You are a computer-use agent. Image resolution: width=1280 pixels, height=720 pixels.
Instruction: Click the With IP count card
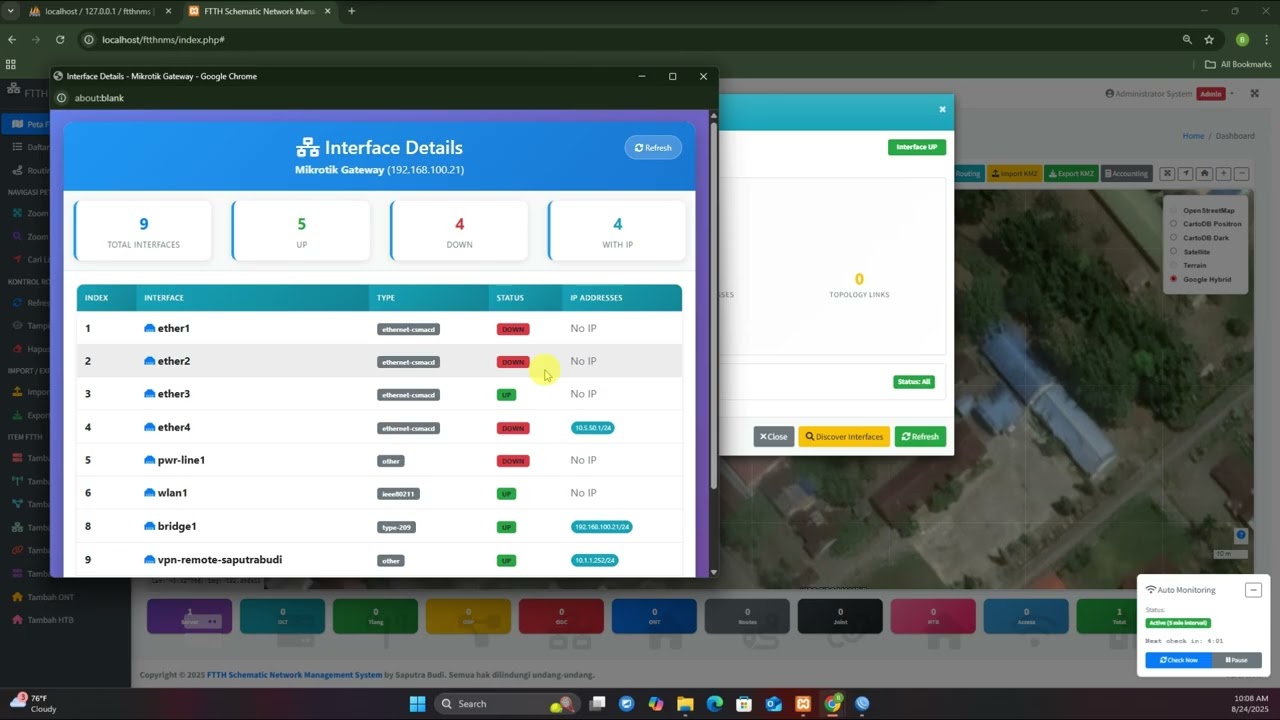617,231
